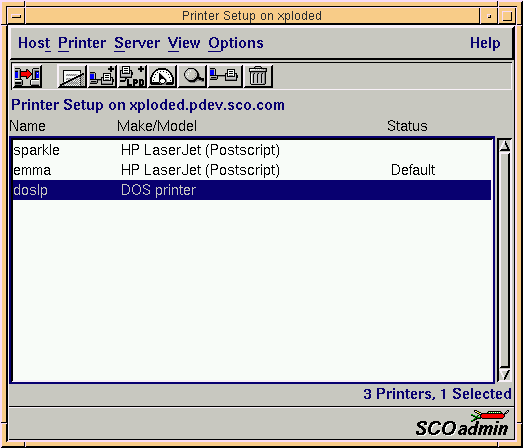
Task: Click the add local printer icon
Action: 102,77
